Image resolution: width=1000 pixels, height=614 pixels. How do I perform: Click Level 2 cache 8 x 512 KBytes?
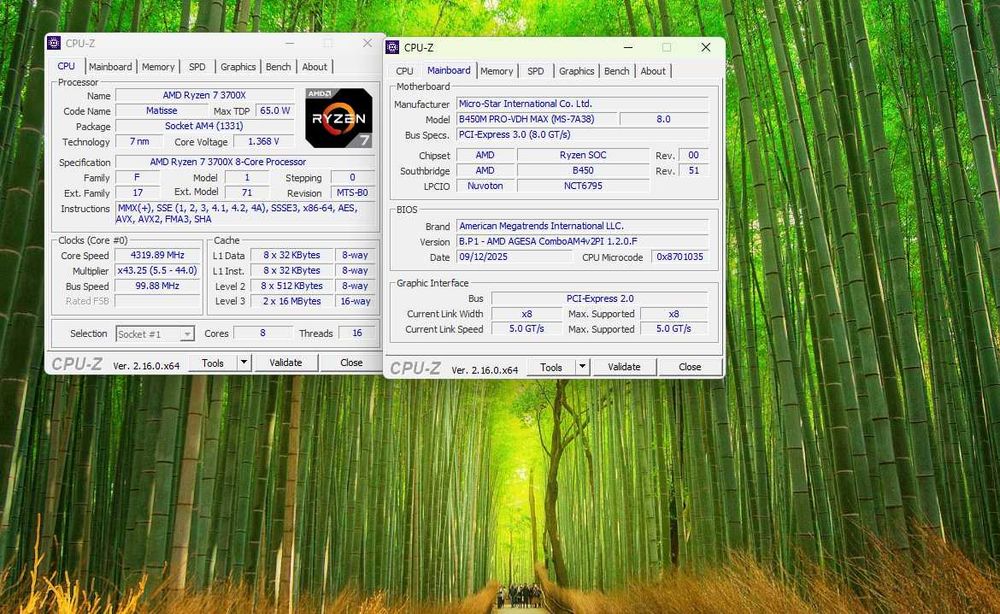click(292, 286)
